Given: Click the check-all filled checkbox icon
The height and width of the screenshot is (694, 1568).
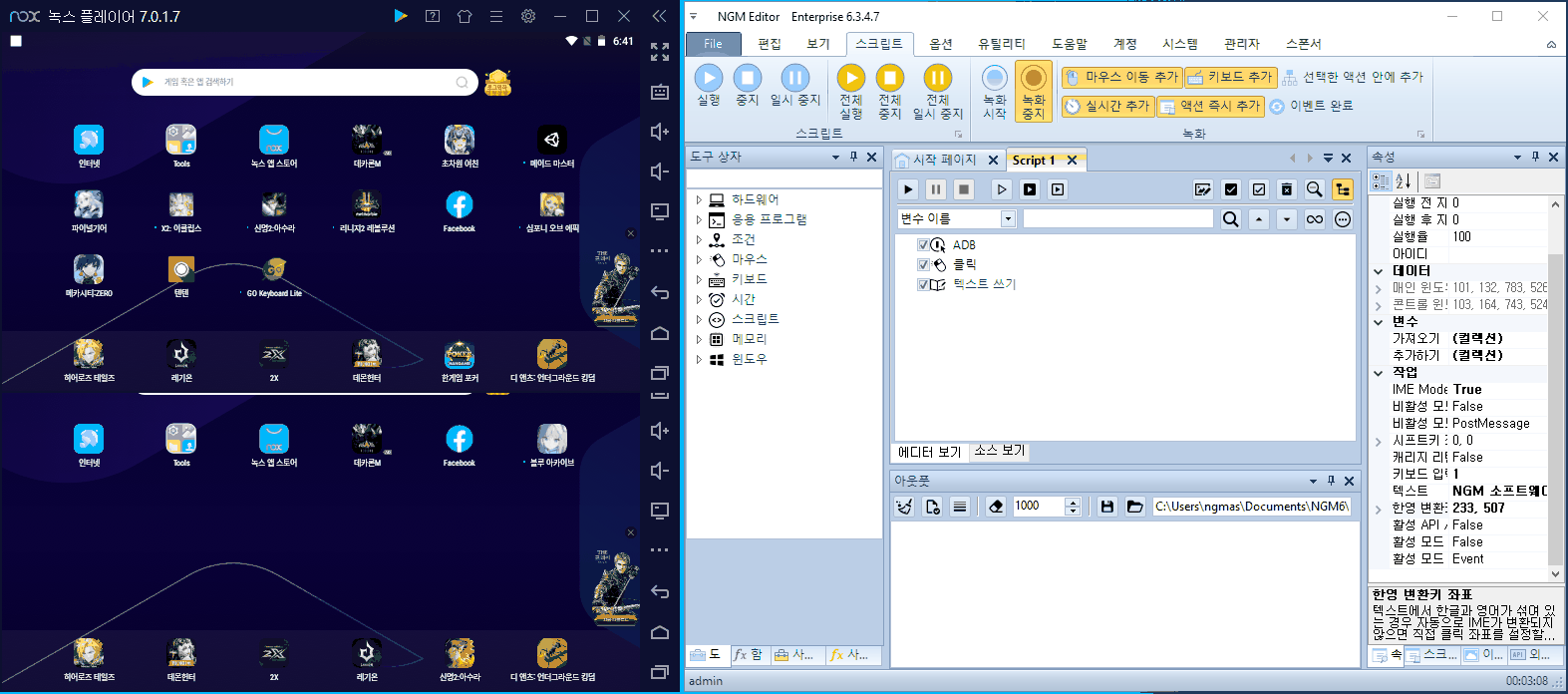Looking at the screenshot, I should 1231,189.
